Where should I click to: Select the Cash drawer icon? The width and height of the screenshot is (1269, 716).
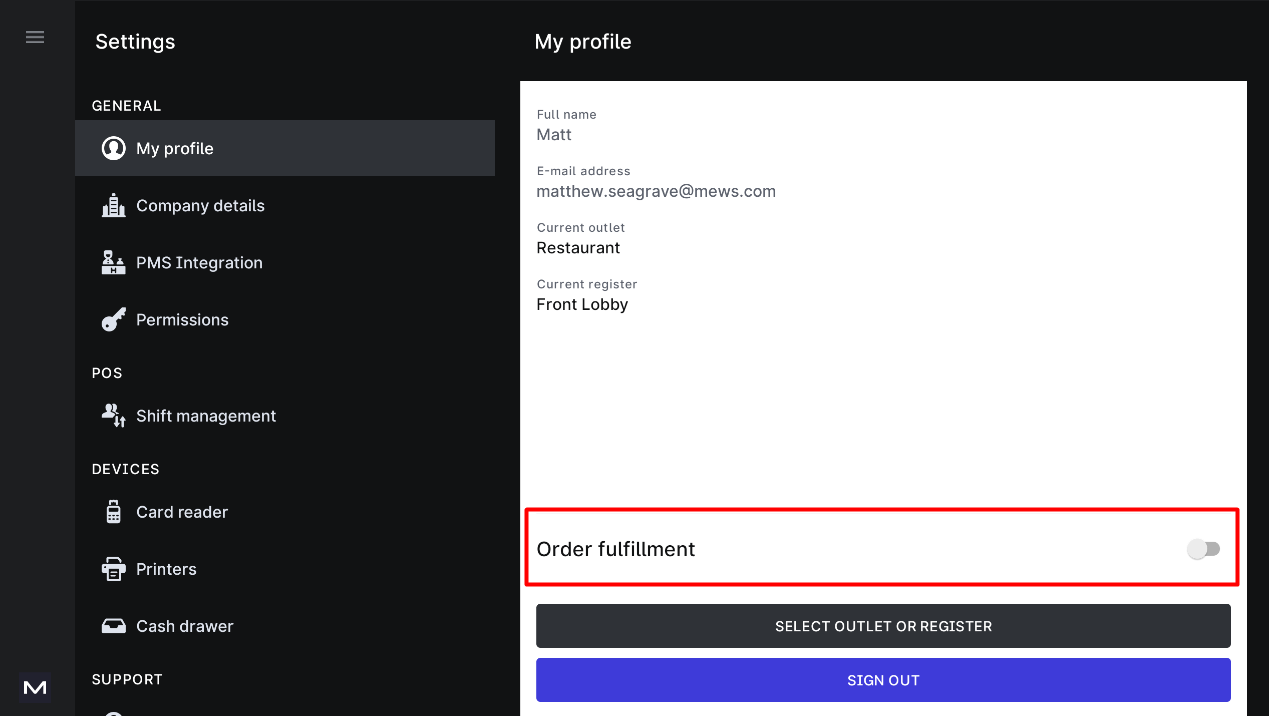113,625
